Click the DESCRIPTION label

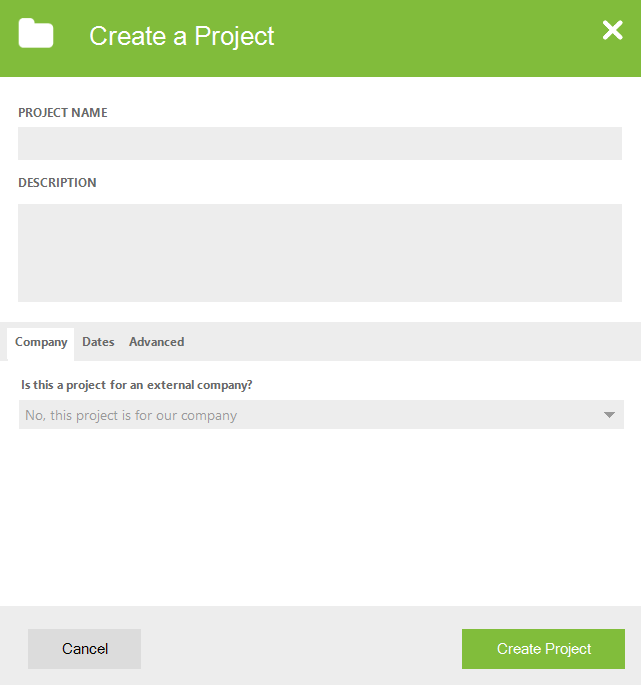coord(57,183)
